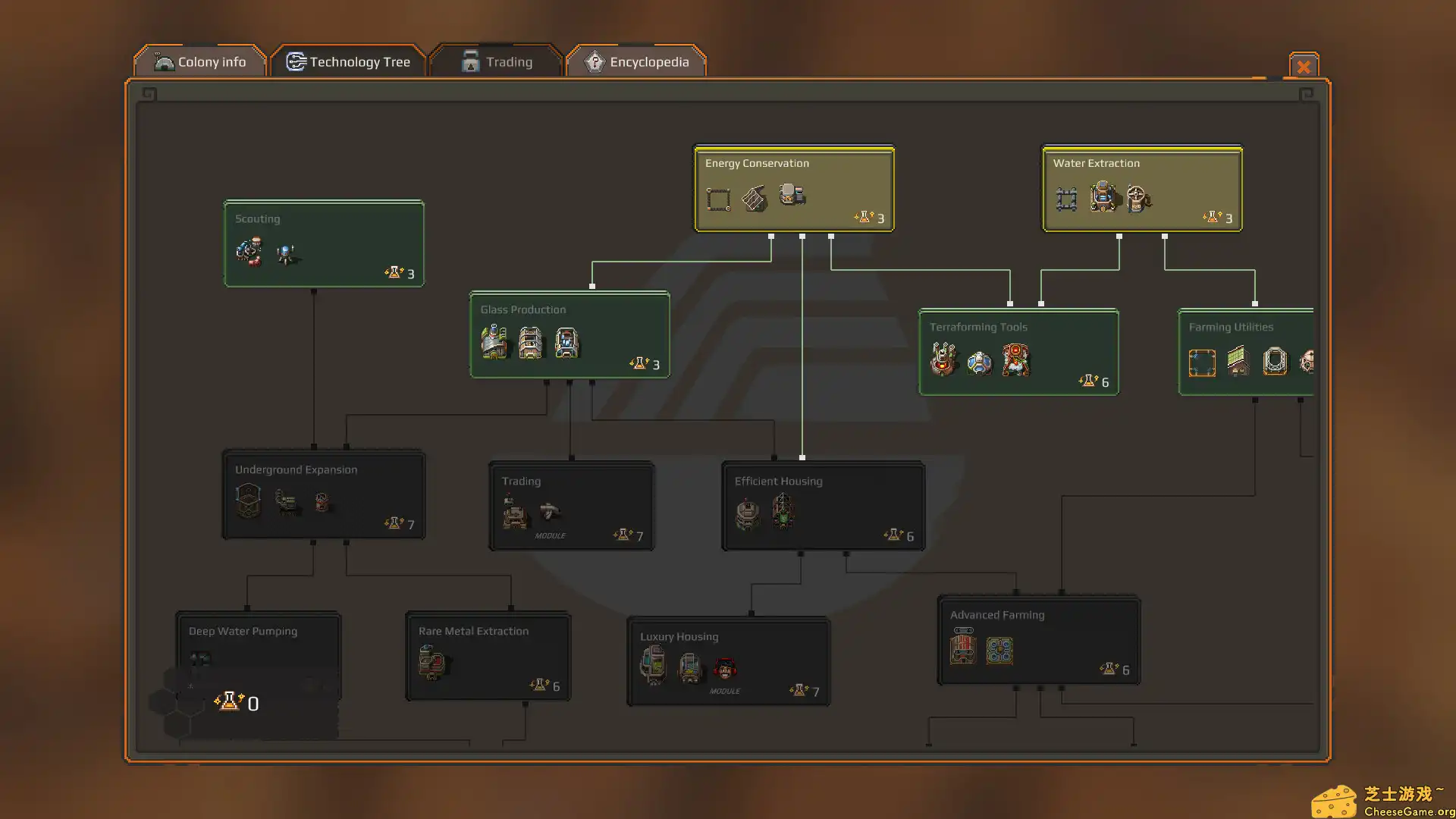This screenshot has height=819, width=1456.
Task: Click the water pump icon in Water Extraction
Action: 1102,197
